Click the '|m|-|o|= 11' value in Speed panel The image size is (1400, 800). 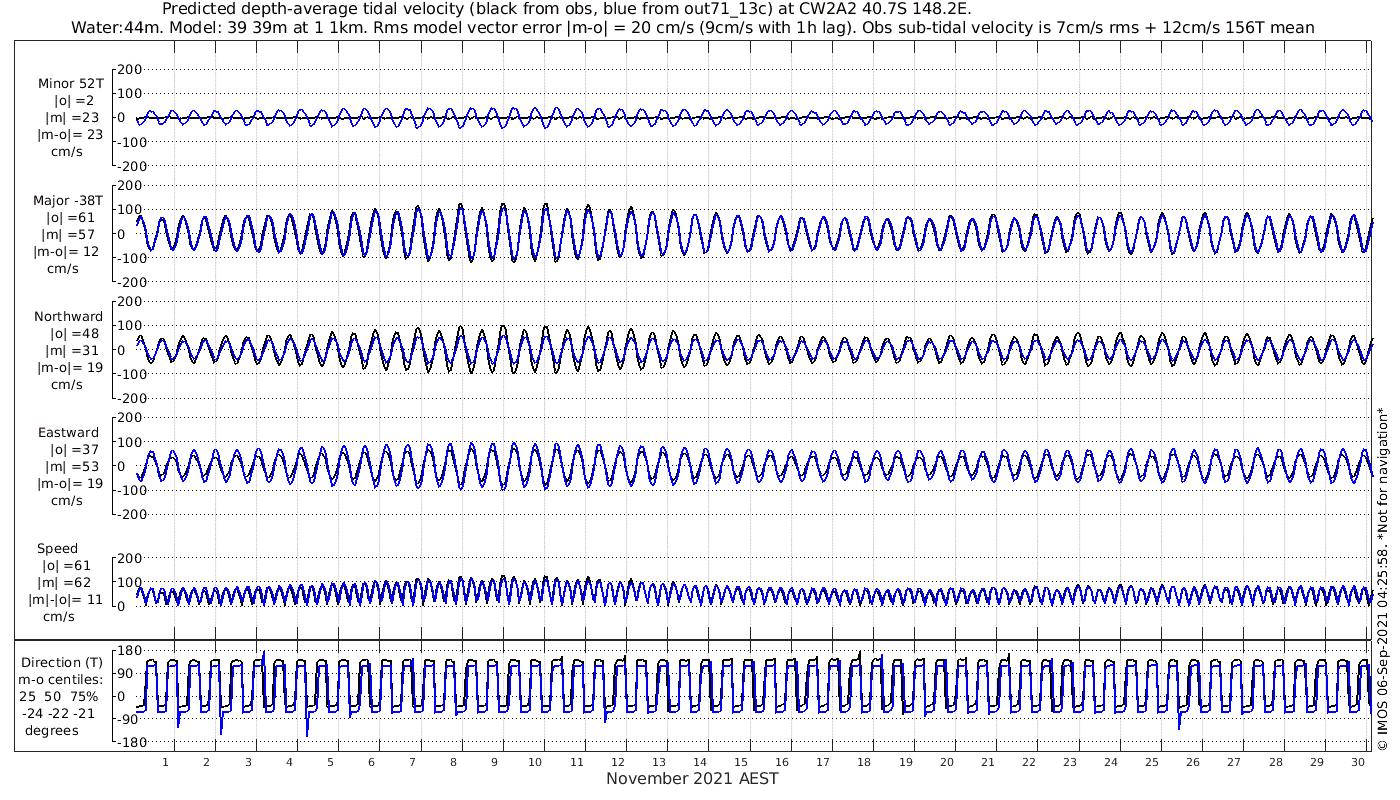(x=66, y=600)
